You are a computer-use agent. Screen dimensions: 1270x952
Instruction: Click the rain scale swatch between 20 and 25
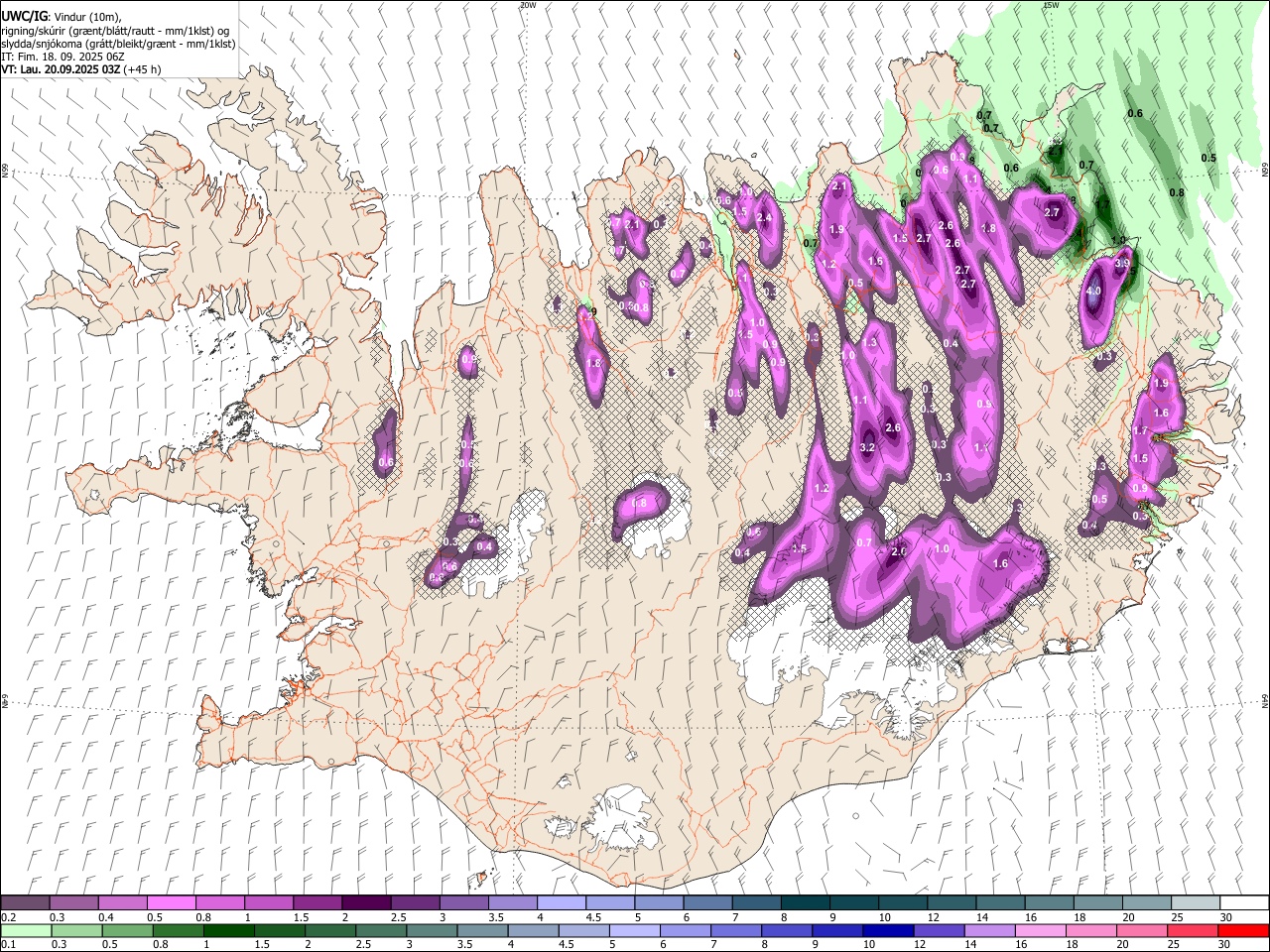(1141, 931)
